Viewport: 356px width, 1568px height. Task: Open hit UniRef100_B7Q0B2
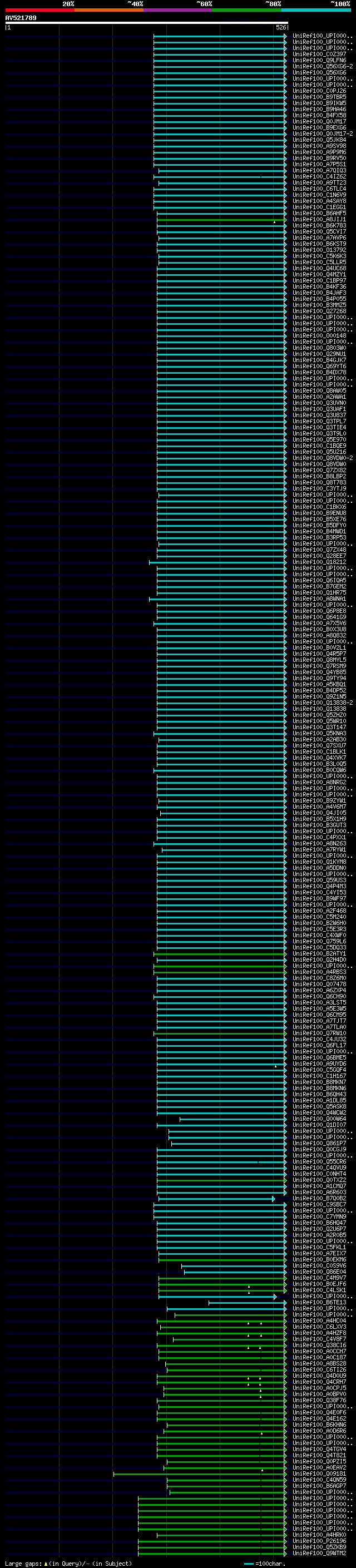[319, 1199]
